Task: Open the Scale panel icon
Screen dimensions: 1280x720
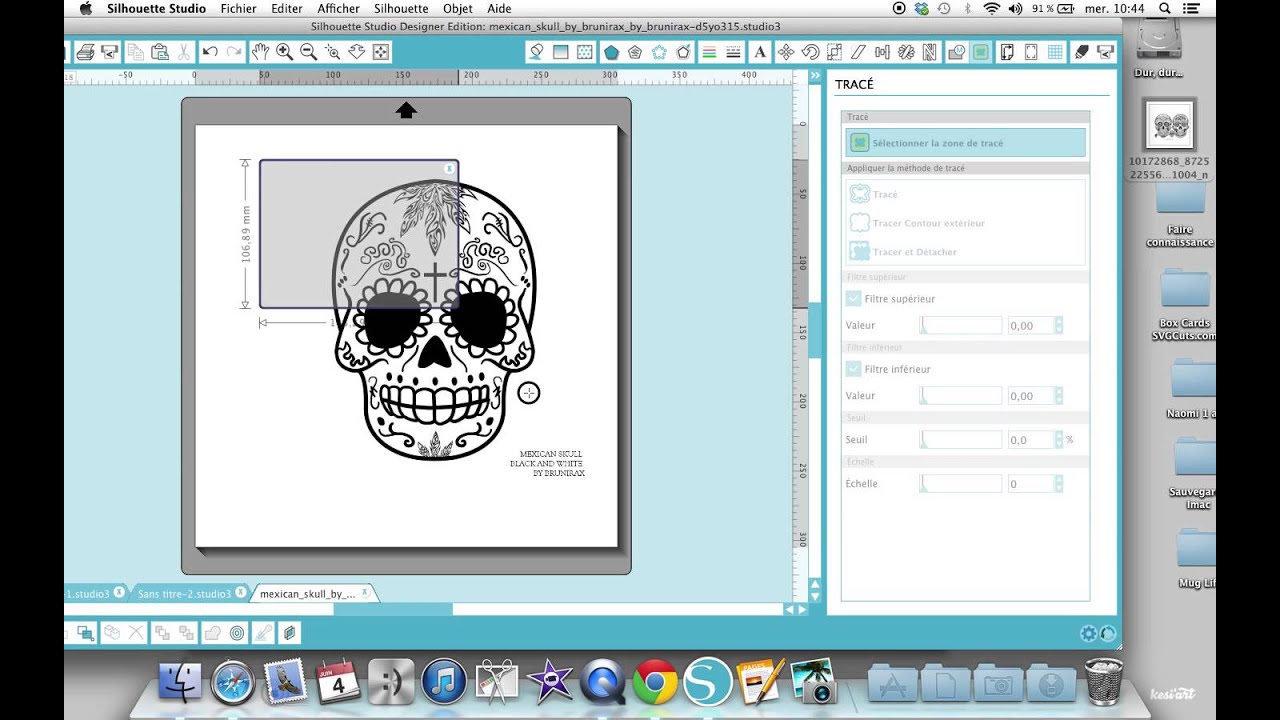Action: click(834, 52)
